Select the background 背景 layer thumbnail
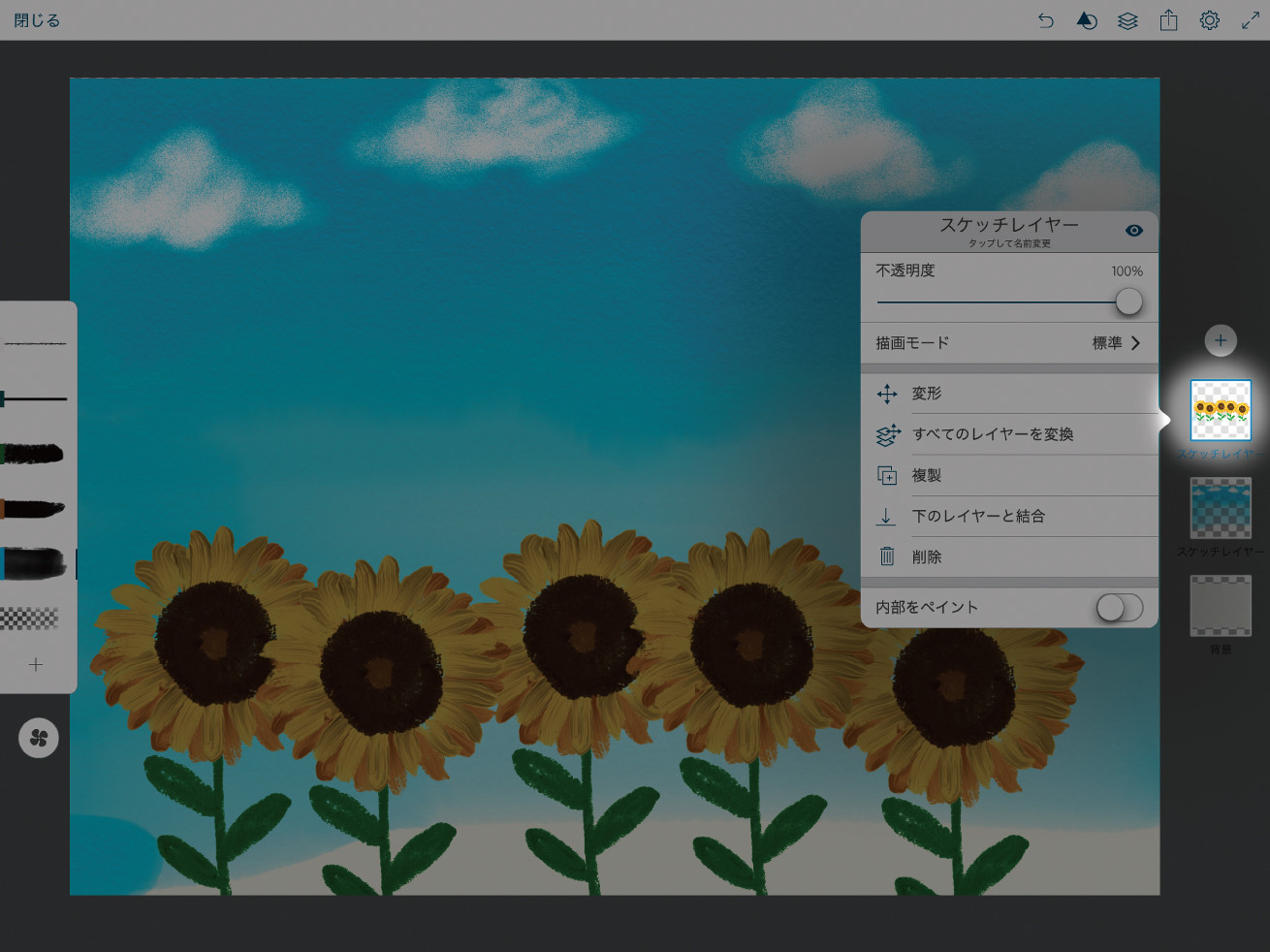 (x=1221, y=606)
